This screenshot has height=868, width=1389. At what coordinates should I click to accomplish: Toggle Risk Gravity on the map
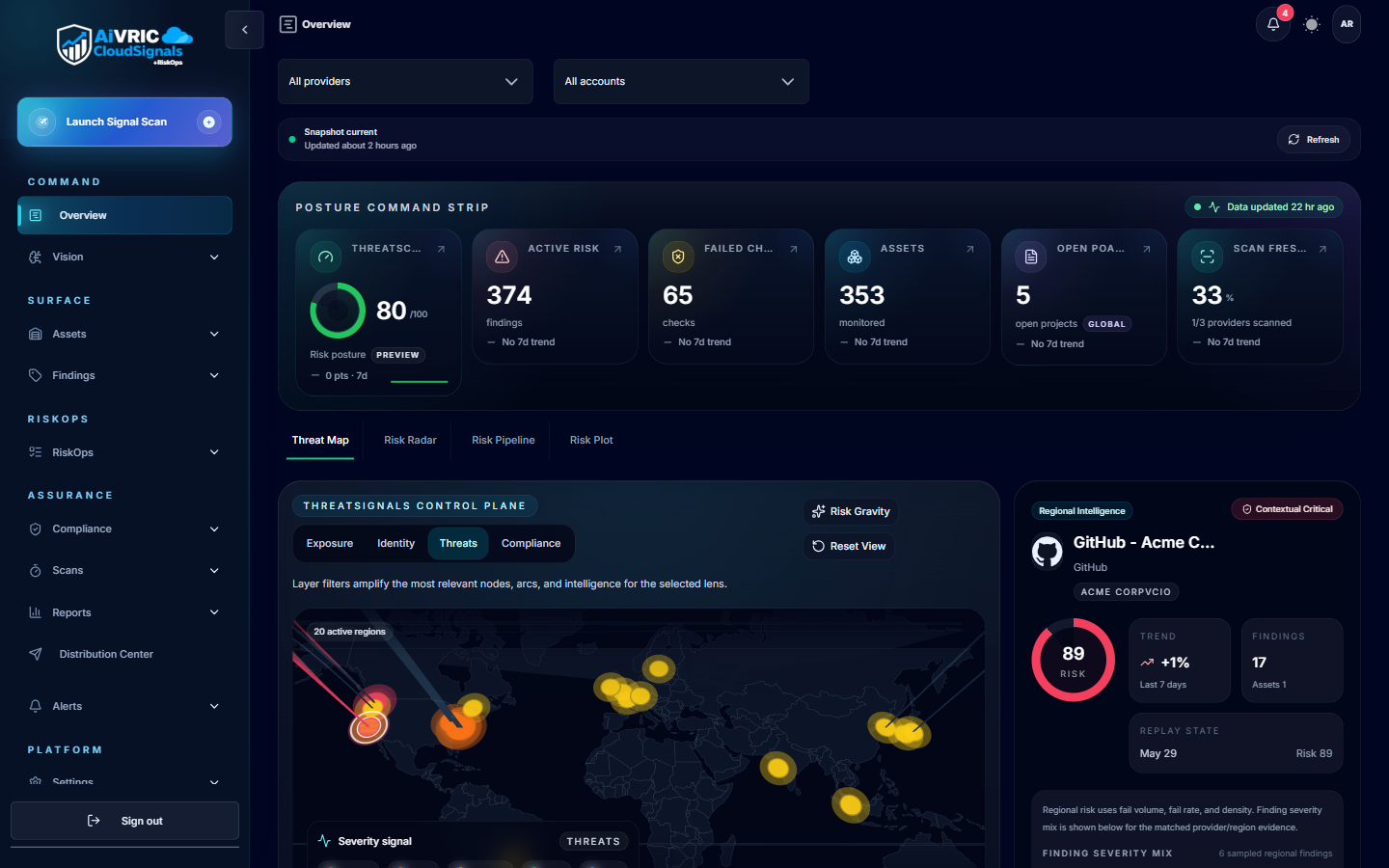coord(850,511)
